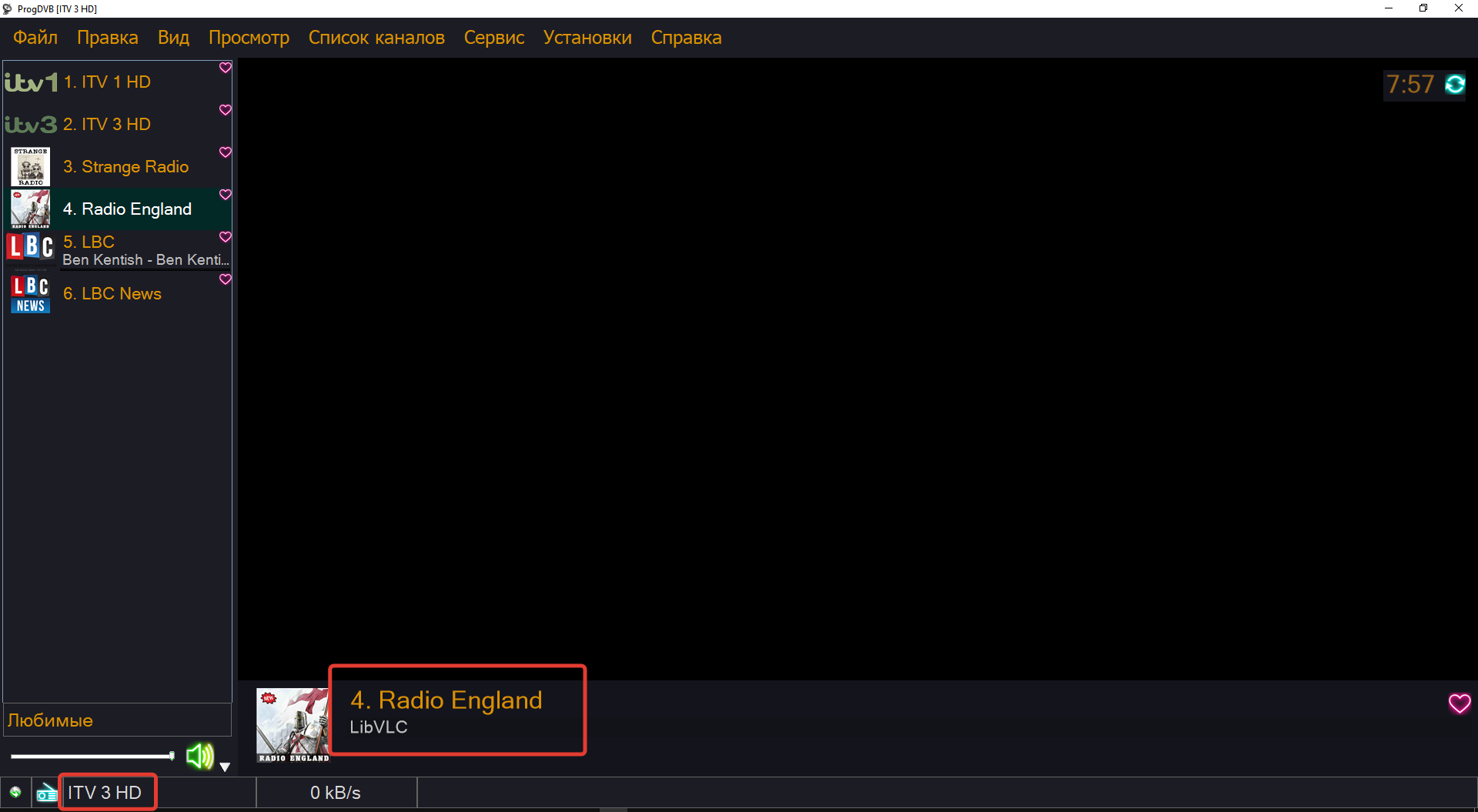This screenshot has height=812, width=1478.
Task: Toggle favorite heart on LBC News
Action: click(226, 279)
